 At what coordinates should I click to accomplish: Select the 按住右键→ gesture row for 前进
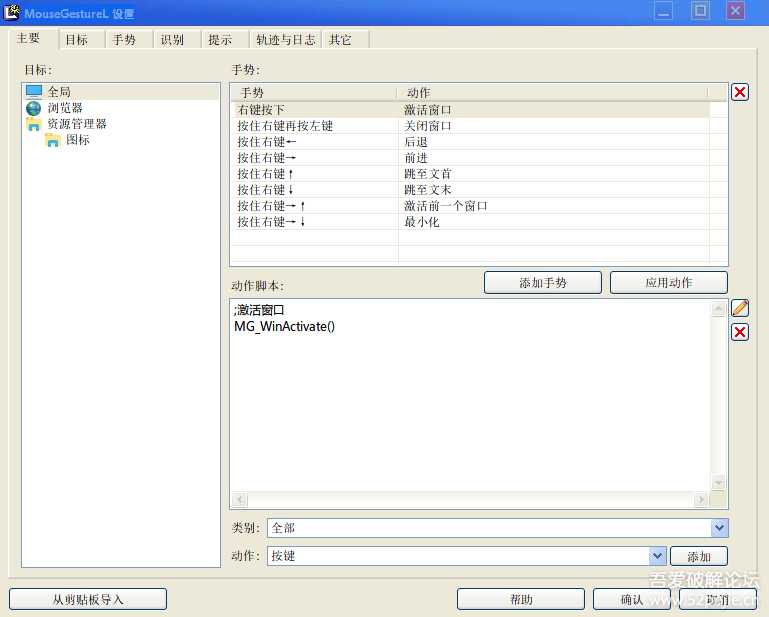[x=470, y=158]
